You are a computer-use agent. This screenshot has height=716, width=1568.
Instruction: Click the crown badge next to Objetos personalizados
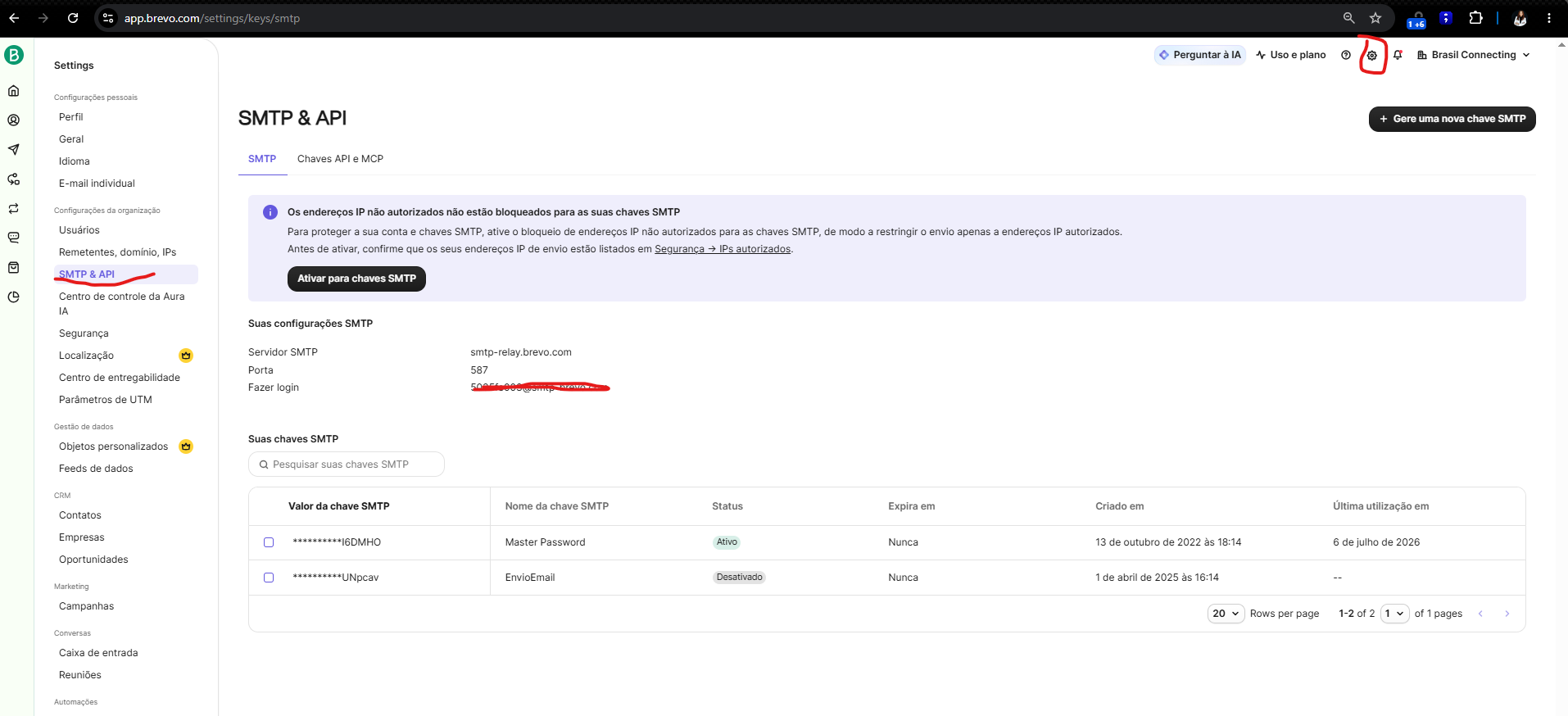pos(186,446)
